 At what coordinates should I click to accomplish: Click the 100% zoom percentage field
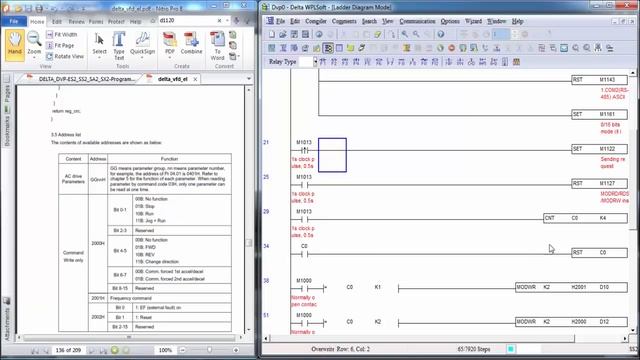(165, 350)
